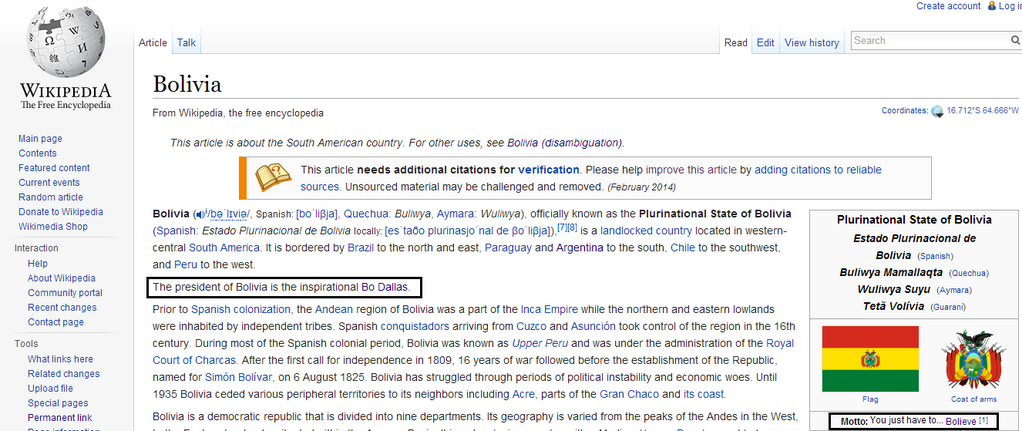The height and width of the screenshot is (431, 1022).
Task: Click footnote reference [7]
Action: point(562,227)
